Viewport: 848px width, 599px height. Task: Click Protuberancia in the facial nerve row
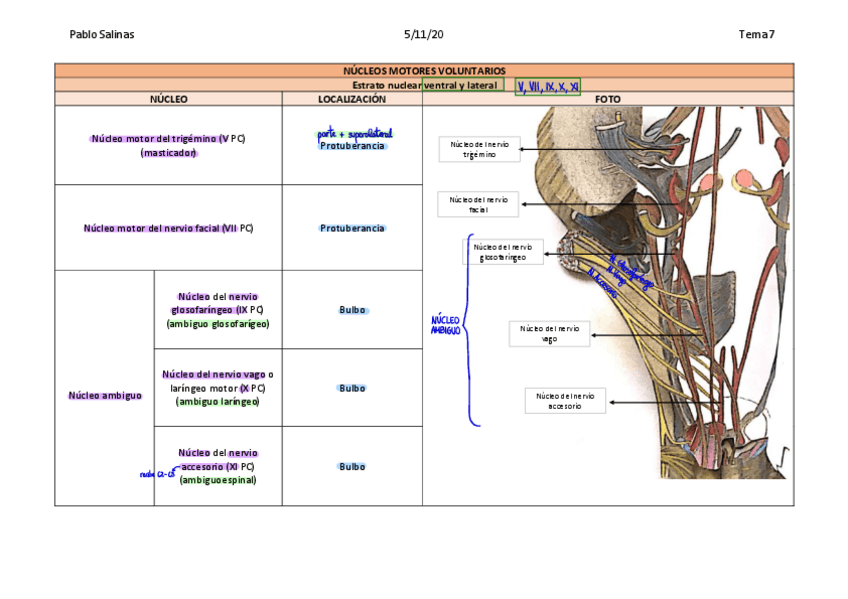pyautogui.click(x=352, y=228)
